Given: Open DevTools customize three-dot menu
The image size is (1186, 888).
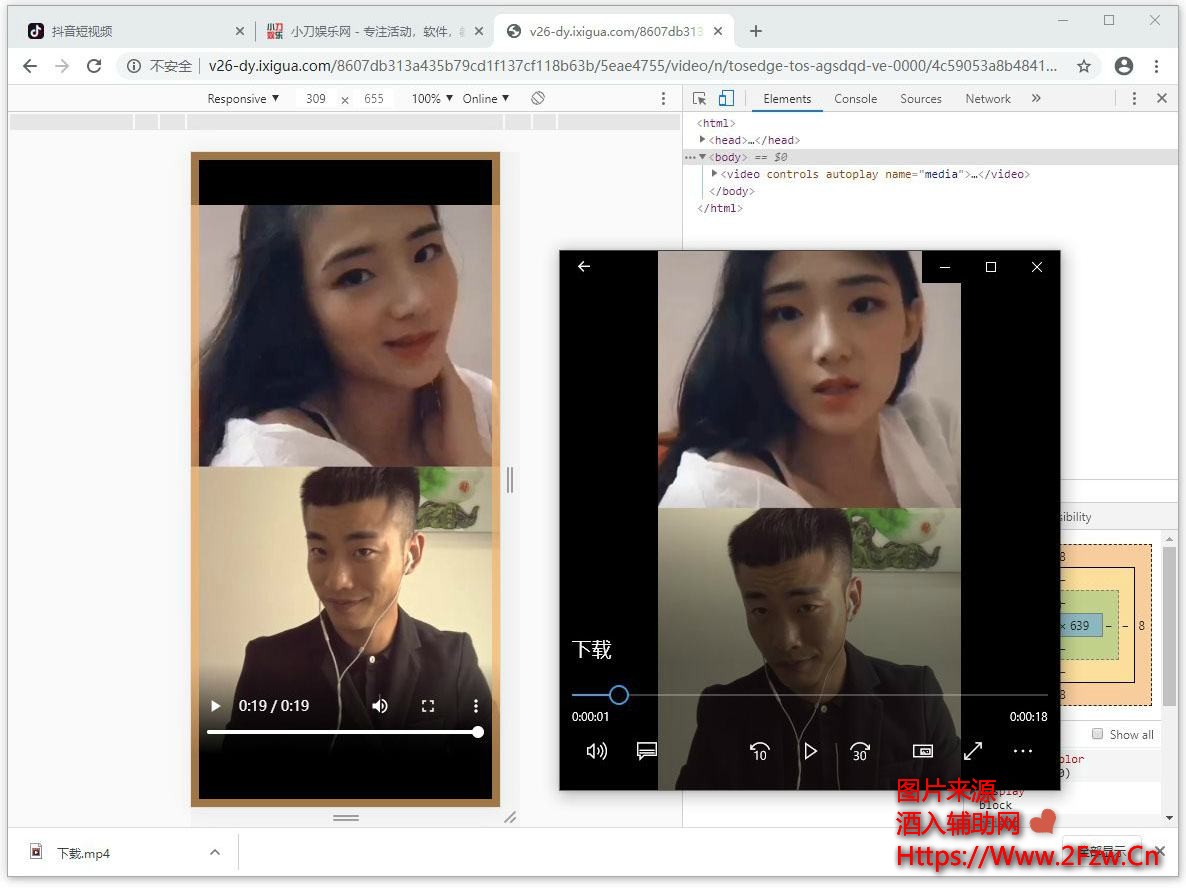Looking at the screenshot, I should 1134,99.
